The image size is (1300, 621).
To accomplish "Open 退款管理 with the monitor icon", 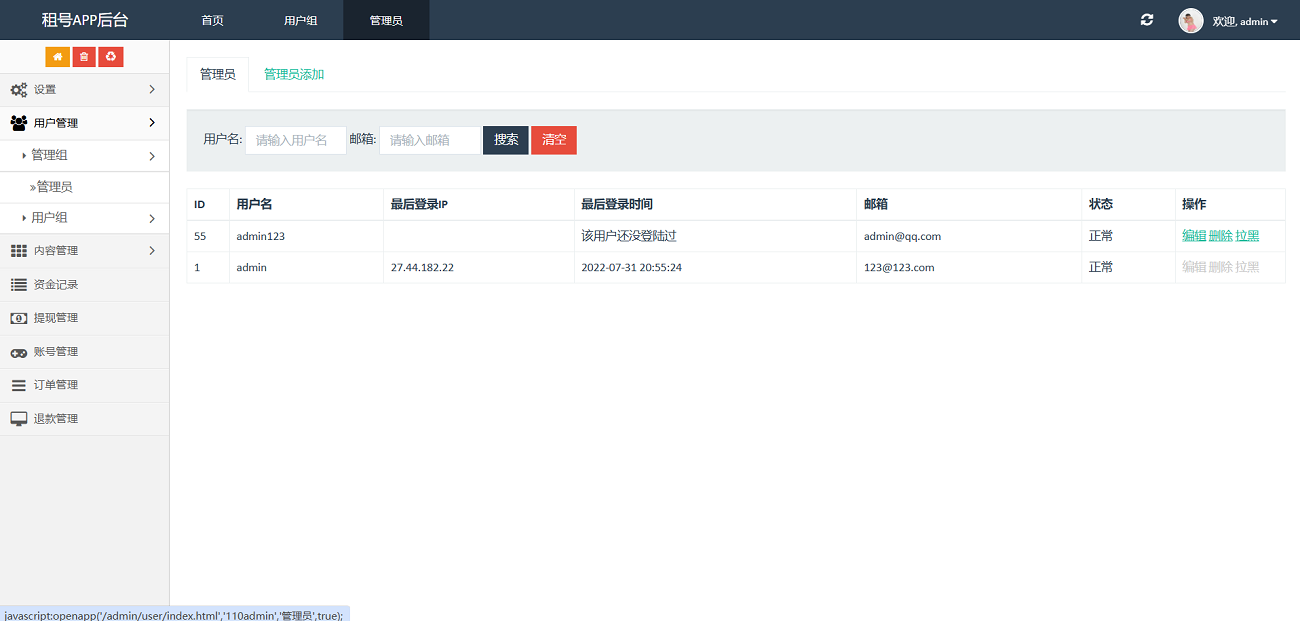I will point(55,419).
